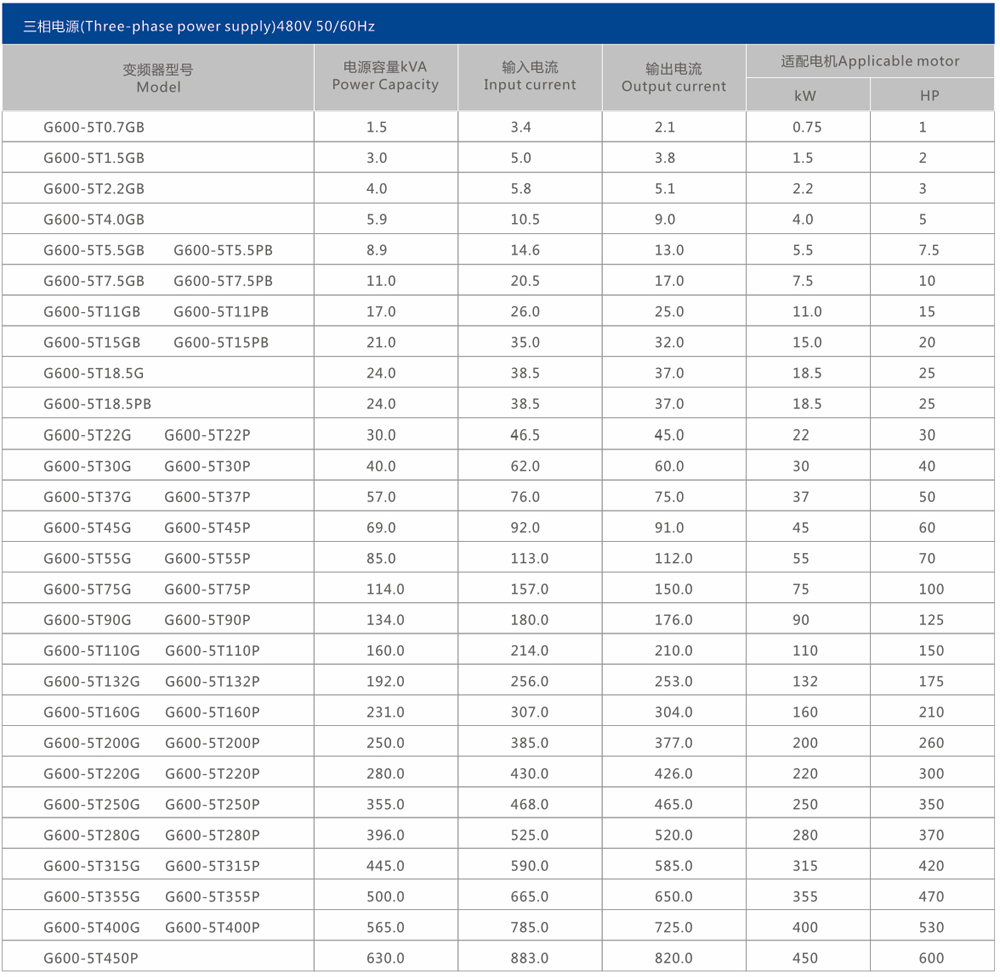The height and width of the screenshot is (977, 1000).
Task: Click input current value 3.4
Action: click(520, 127)
